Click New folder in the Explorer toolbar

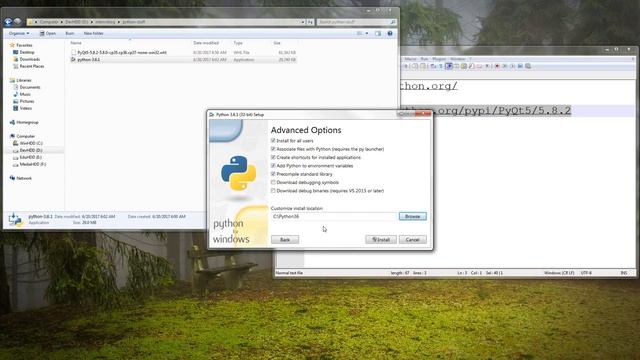point(93,33)
